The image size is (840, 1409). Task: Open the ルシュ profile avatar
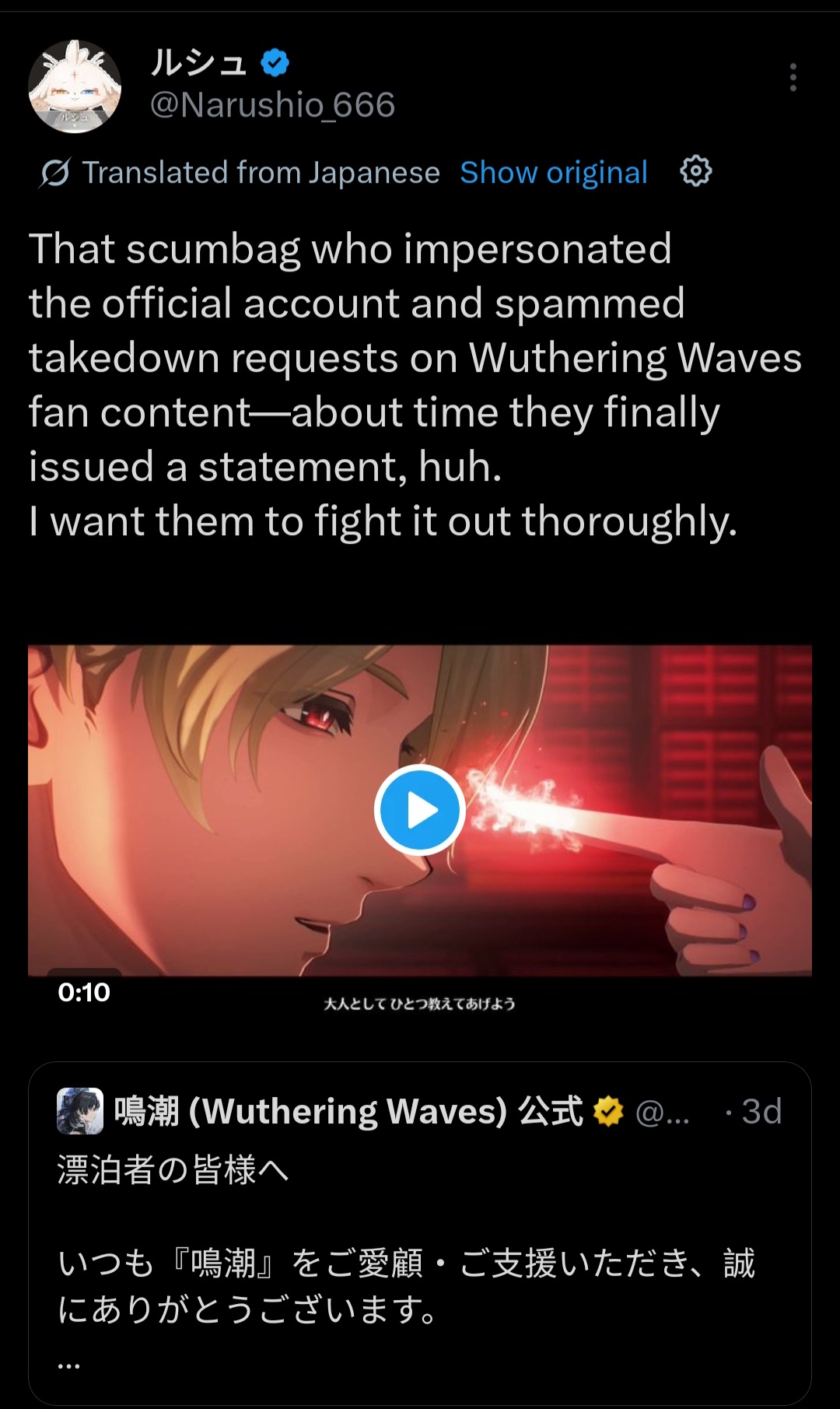75,86
